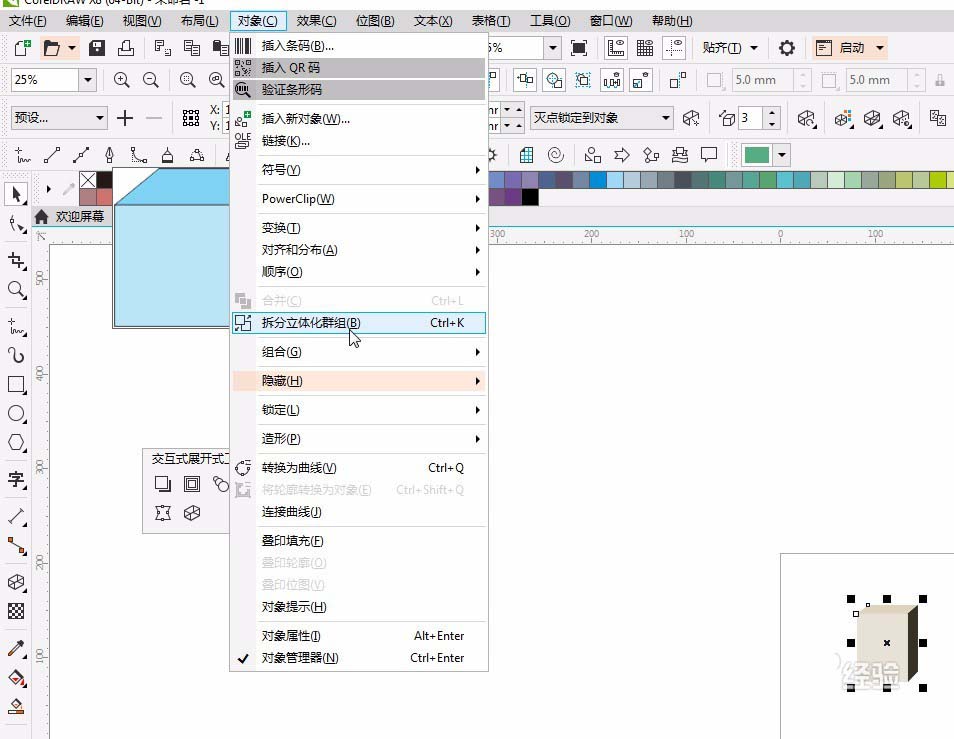
Task: Choose Break Extrude Group Apart
Action: pyautogui.click(x=358, y=323)
